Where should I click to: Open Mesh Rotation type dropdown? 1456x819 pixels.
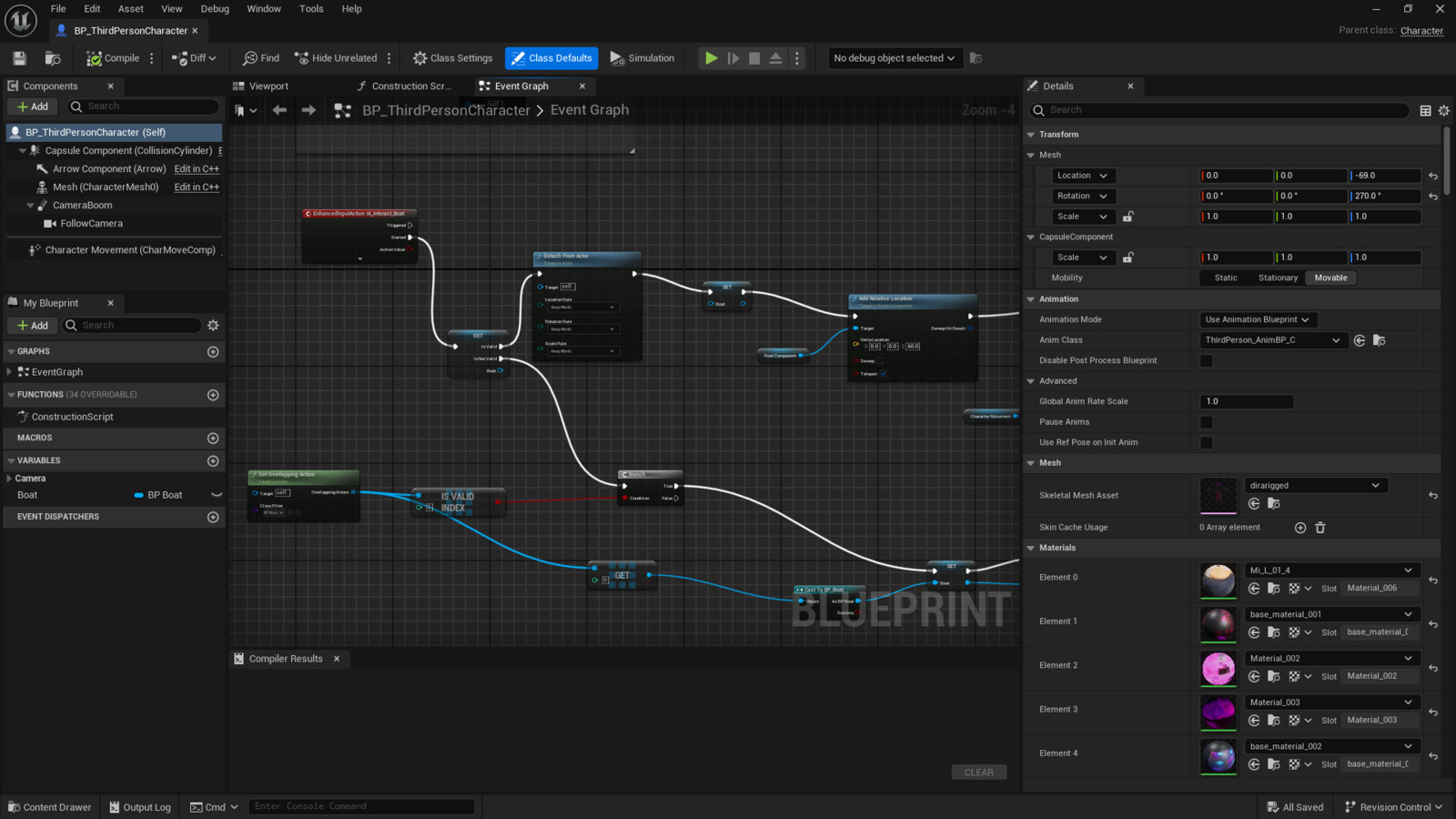(x=1081, y=197)
